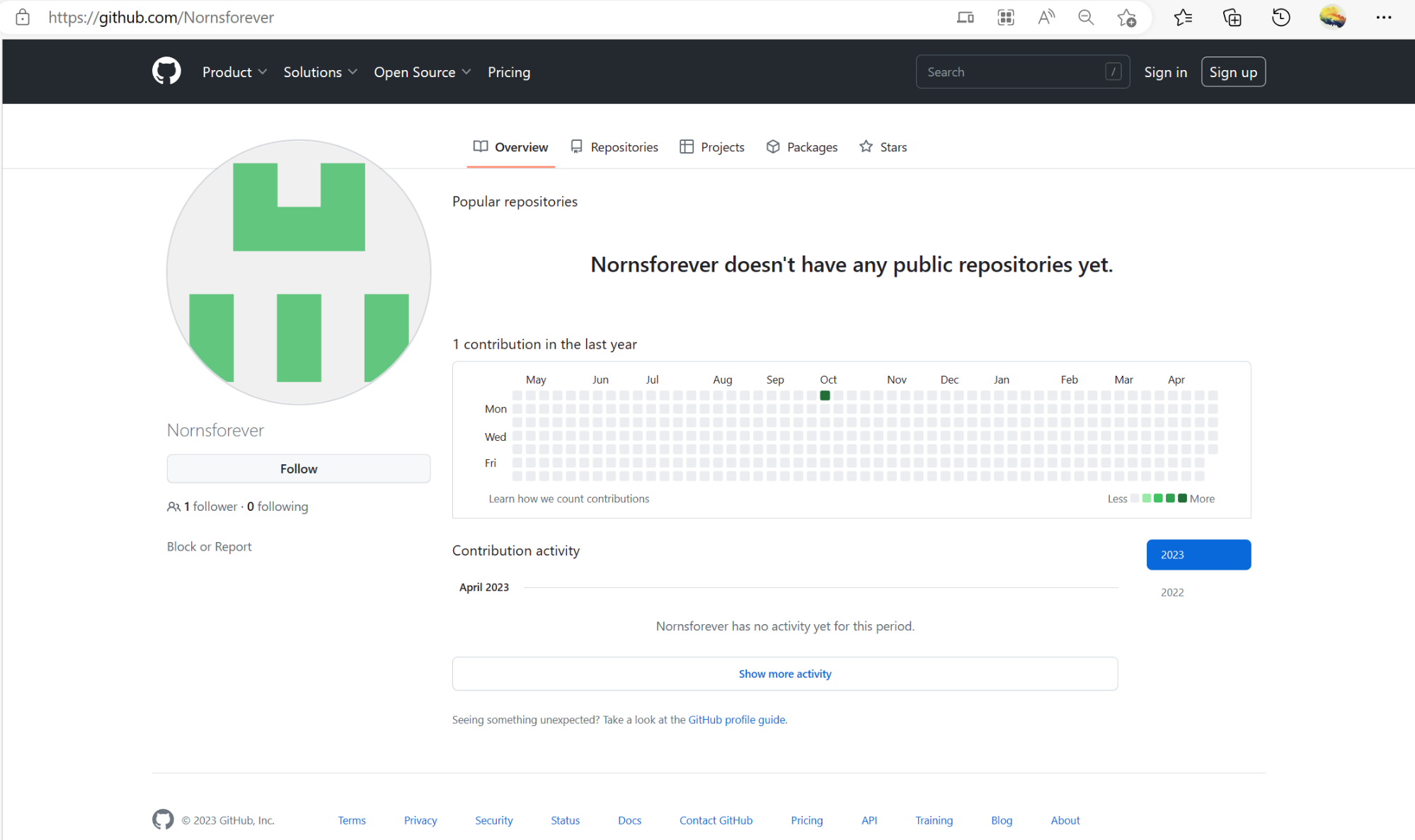The height and width of the screenshot is (840, 1415).
Task: Click Show more activity
Action: [x=784, y=674]
